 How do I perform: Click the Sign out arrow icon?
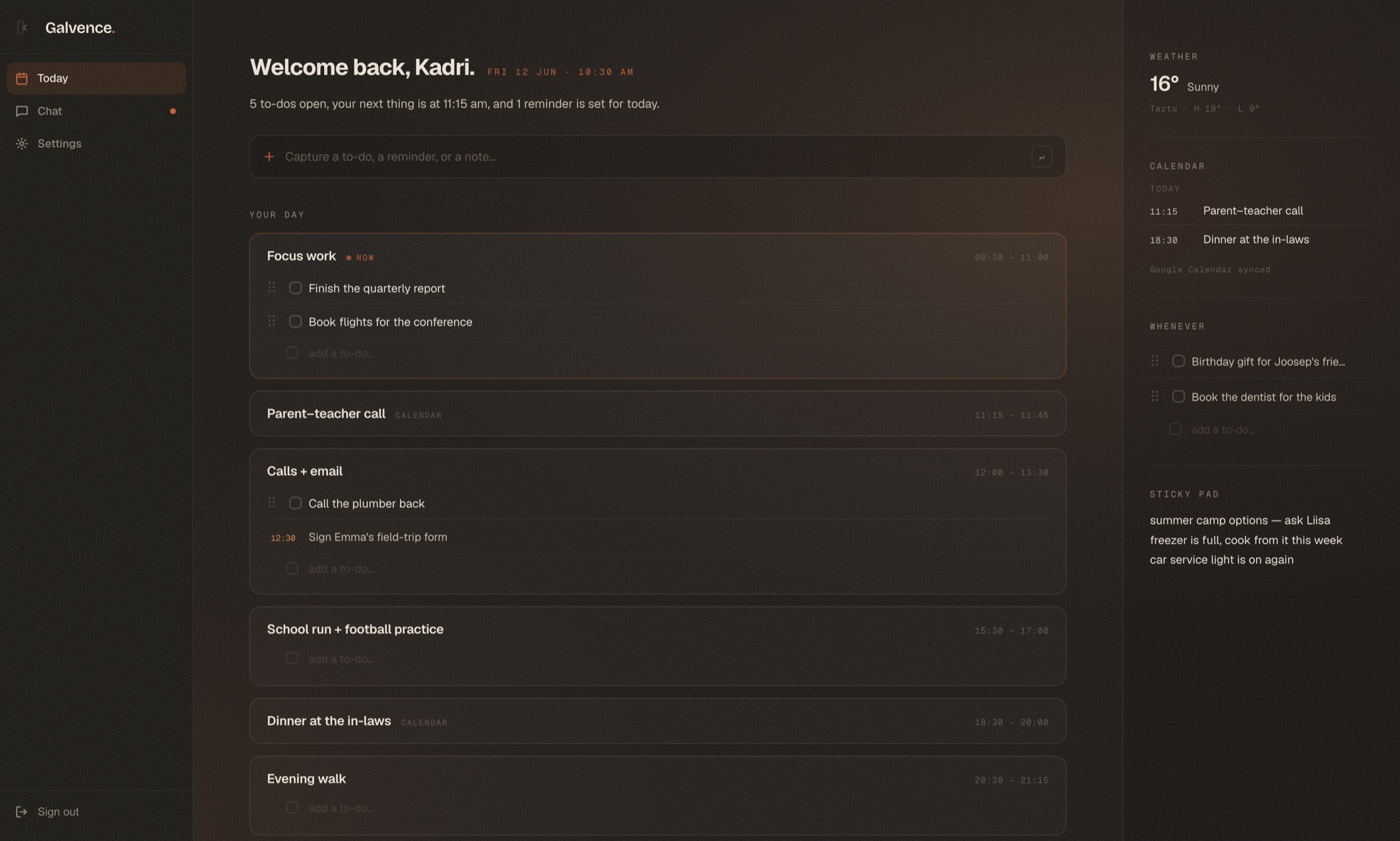tap(21, 811)
